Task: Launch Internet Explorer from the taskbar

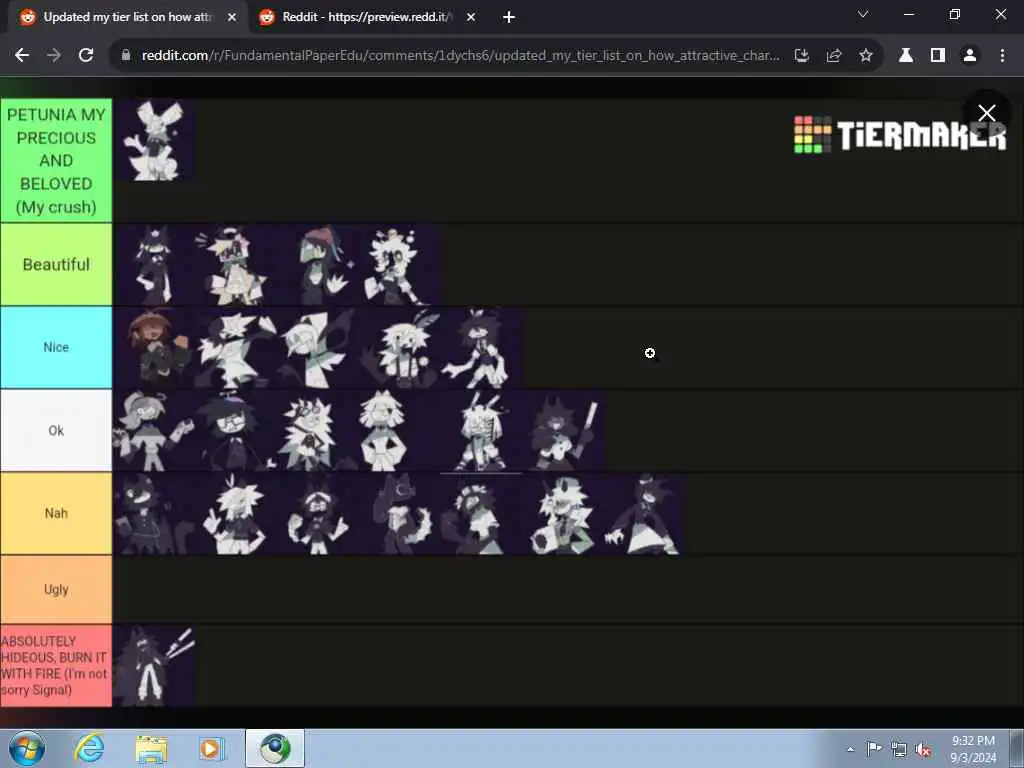Action: (89, 748)
